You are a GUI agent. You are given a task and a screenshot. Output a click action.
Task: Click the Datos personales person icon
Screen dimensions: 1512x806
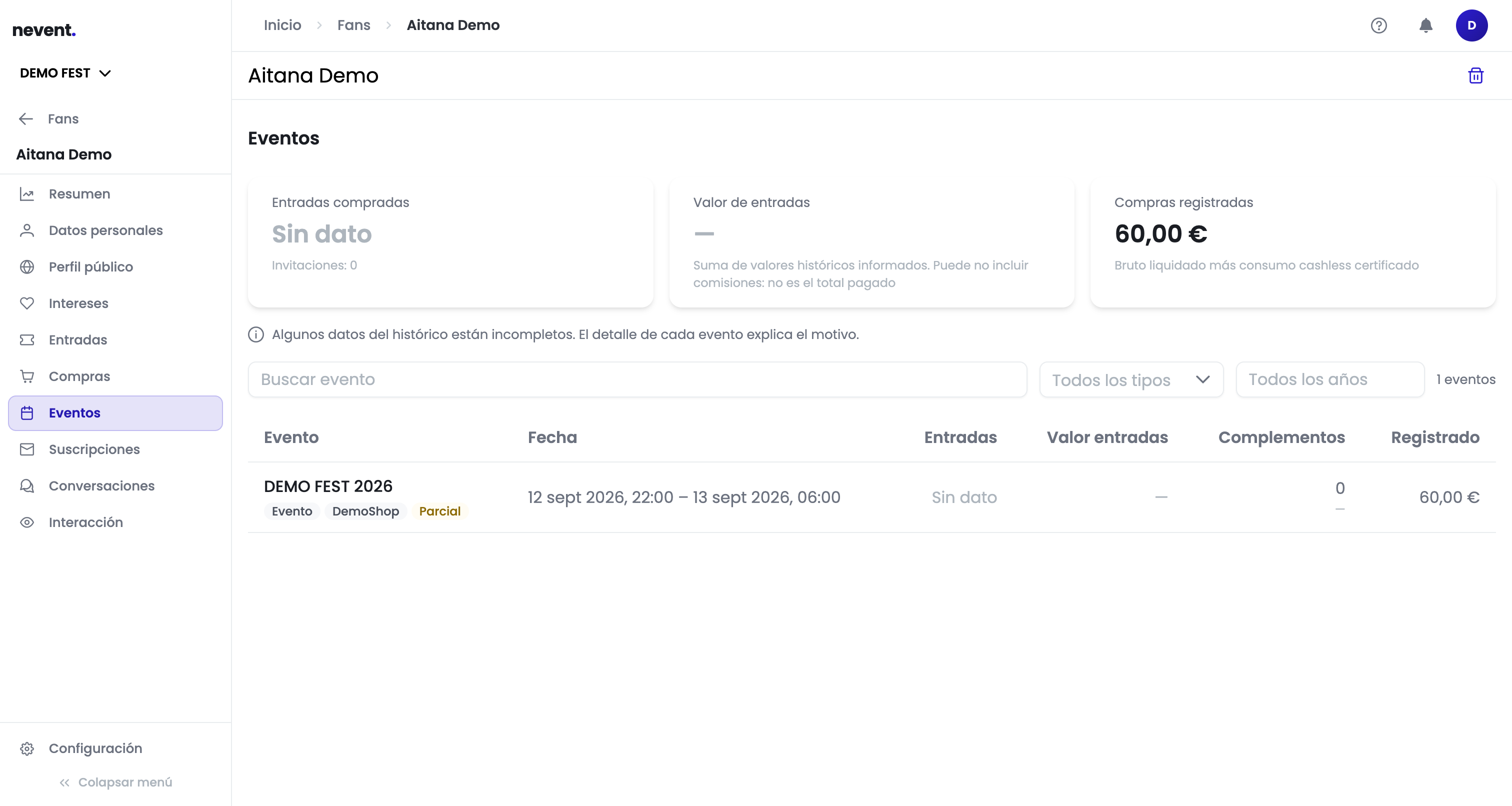(27, 230)
